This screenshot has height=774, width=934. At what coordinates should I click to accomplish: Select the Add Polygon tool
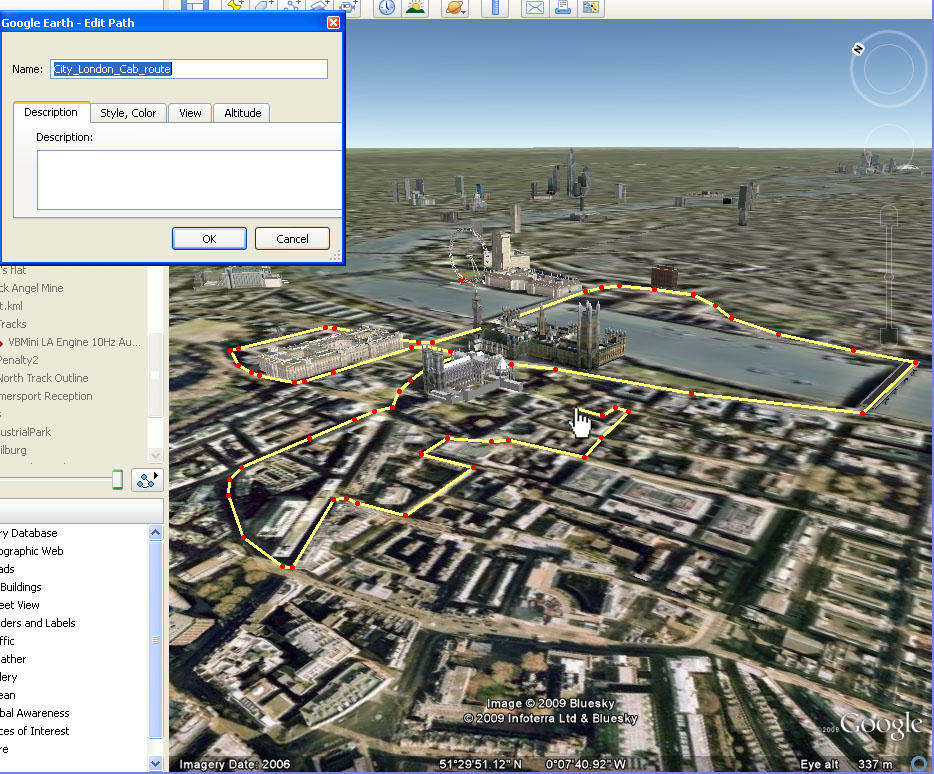[x=264, y=6]
